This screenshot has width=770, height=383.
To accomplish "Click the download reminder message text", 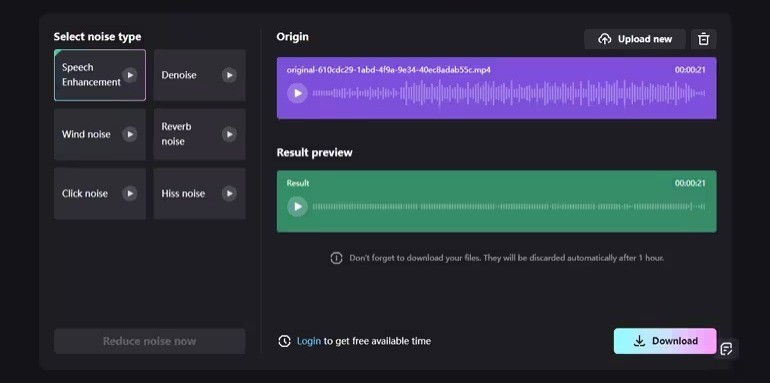I will [x=506, y=258].
